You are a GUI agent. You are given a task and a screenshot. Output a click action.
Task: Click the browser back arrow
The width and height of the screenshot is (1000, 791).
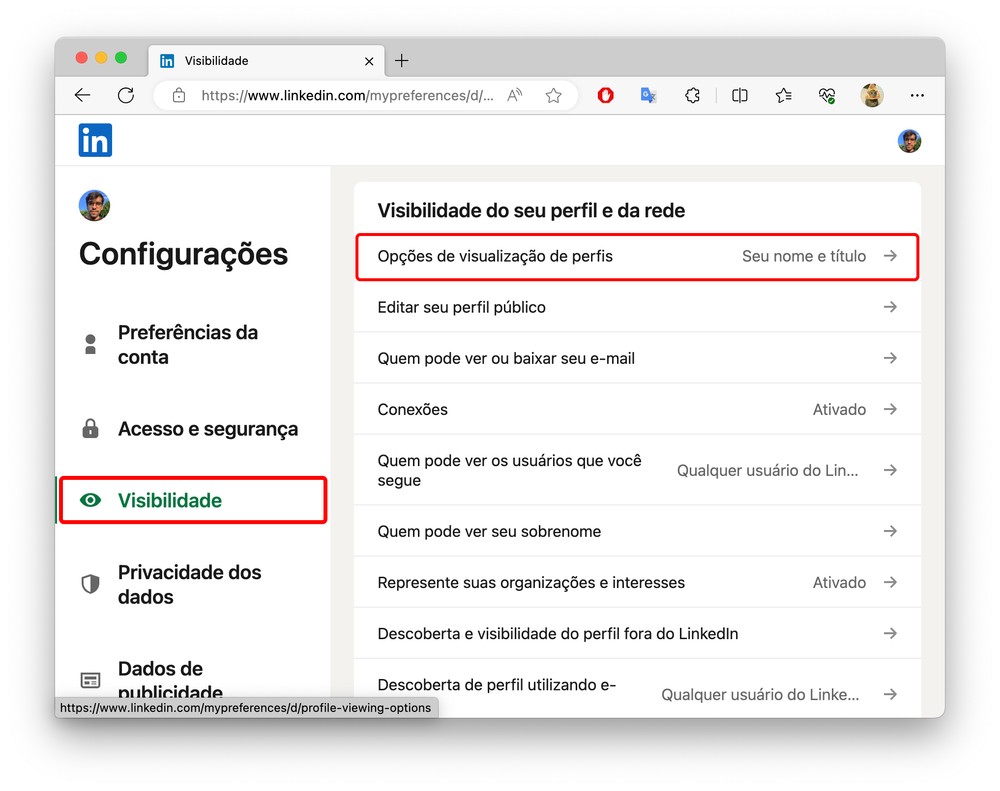click(x=83, y=96)
